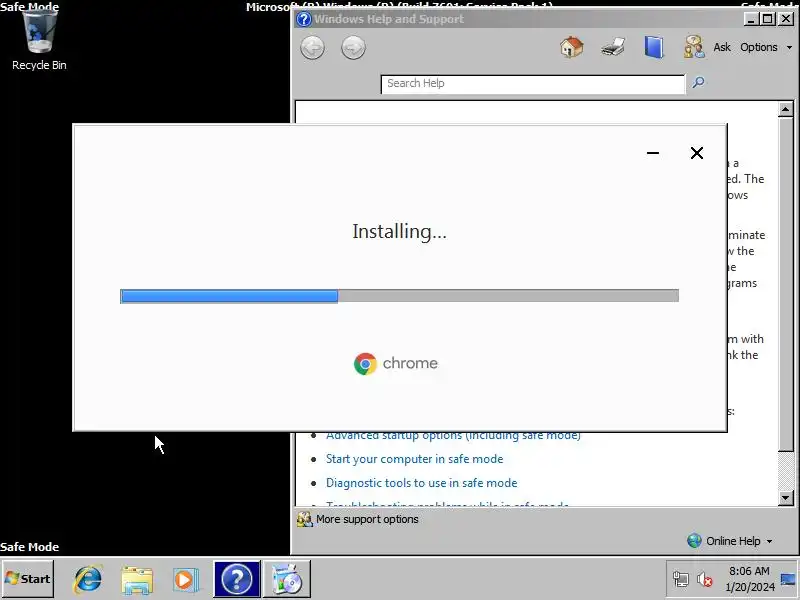The image size is (800, 600).
Task: Minimize the Chrome installer dialog
Action: pos(653,153)
